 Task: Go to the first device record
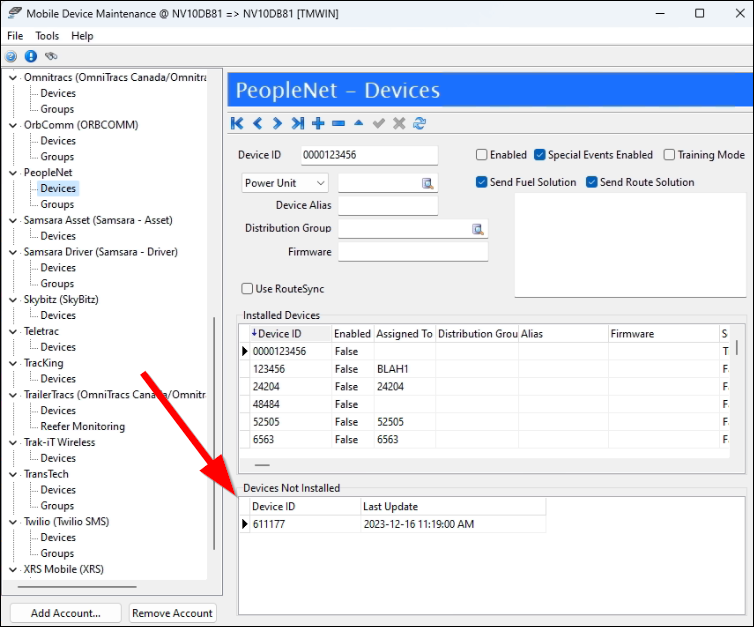coord(237,123)
